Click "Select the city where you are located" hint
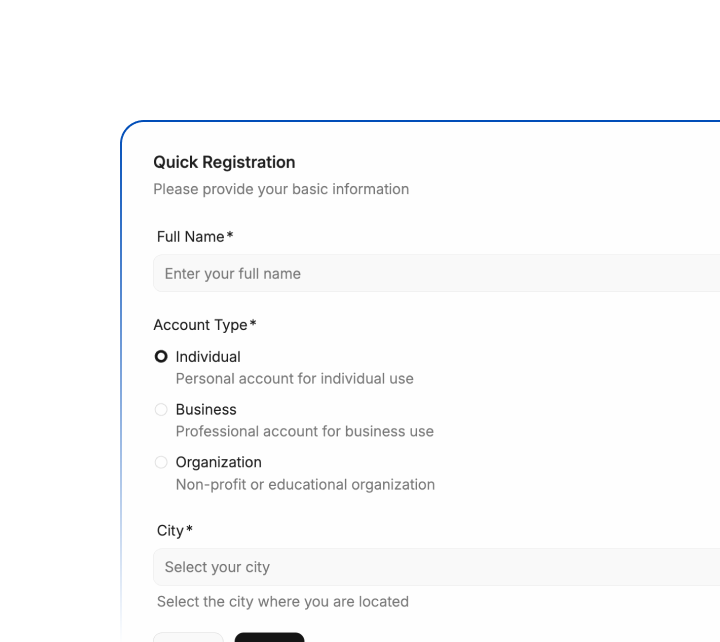The width and height of the screenshot is (720, 642). click(283, 602)
